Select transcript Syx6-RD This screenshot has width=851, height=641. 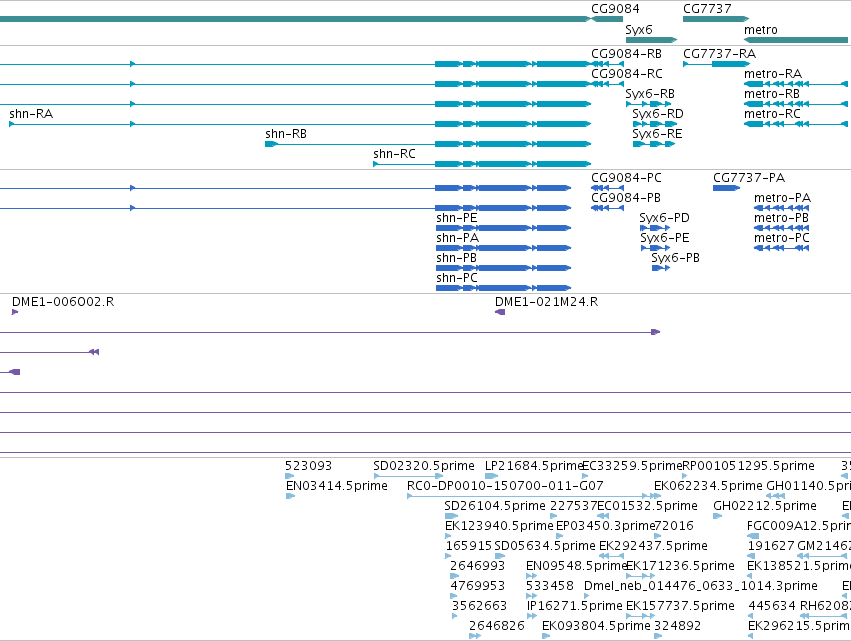(x=655, y=124)
